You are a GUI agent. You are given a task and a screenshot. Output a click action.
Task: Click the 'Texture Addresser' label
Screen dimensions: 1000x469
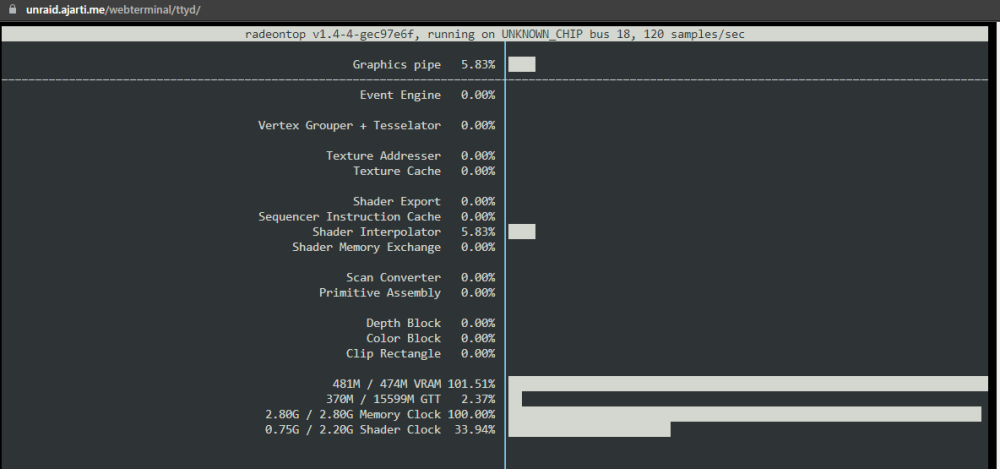(x=383, y=156)
